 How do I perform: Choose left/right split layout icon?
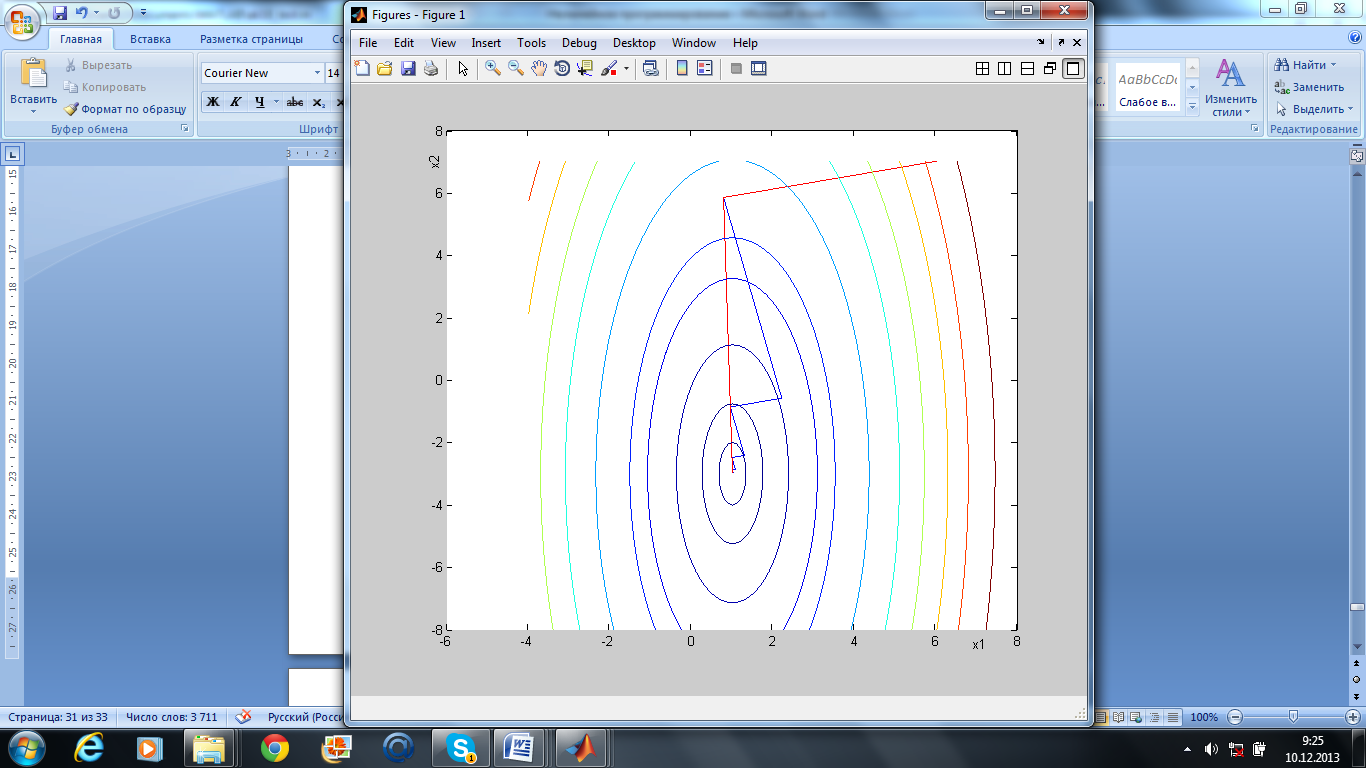coord(1004,68)
